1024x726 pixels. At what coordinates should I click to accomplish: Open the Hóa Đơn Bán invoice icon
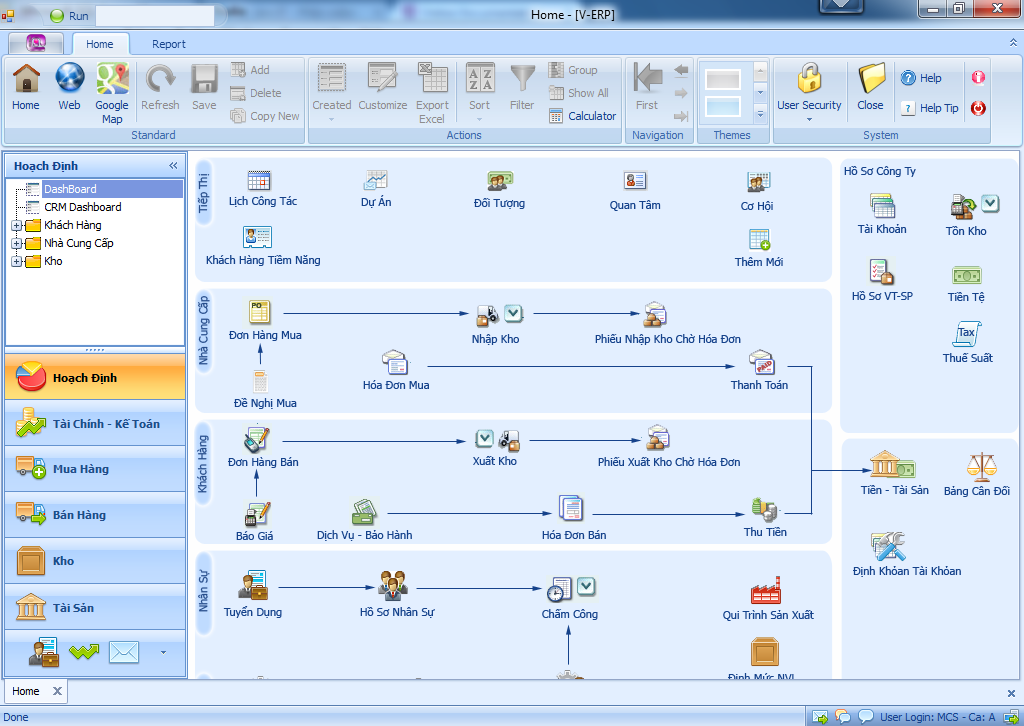tap(571, 508)
